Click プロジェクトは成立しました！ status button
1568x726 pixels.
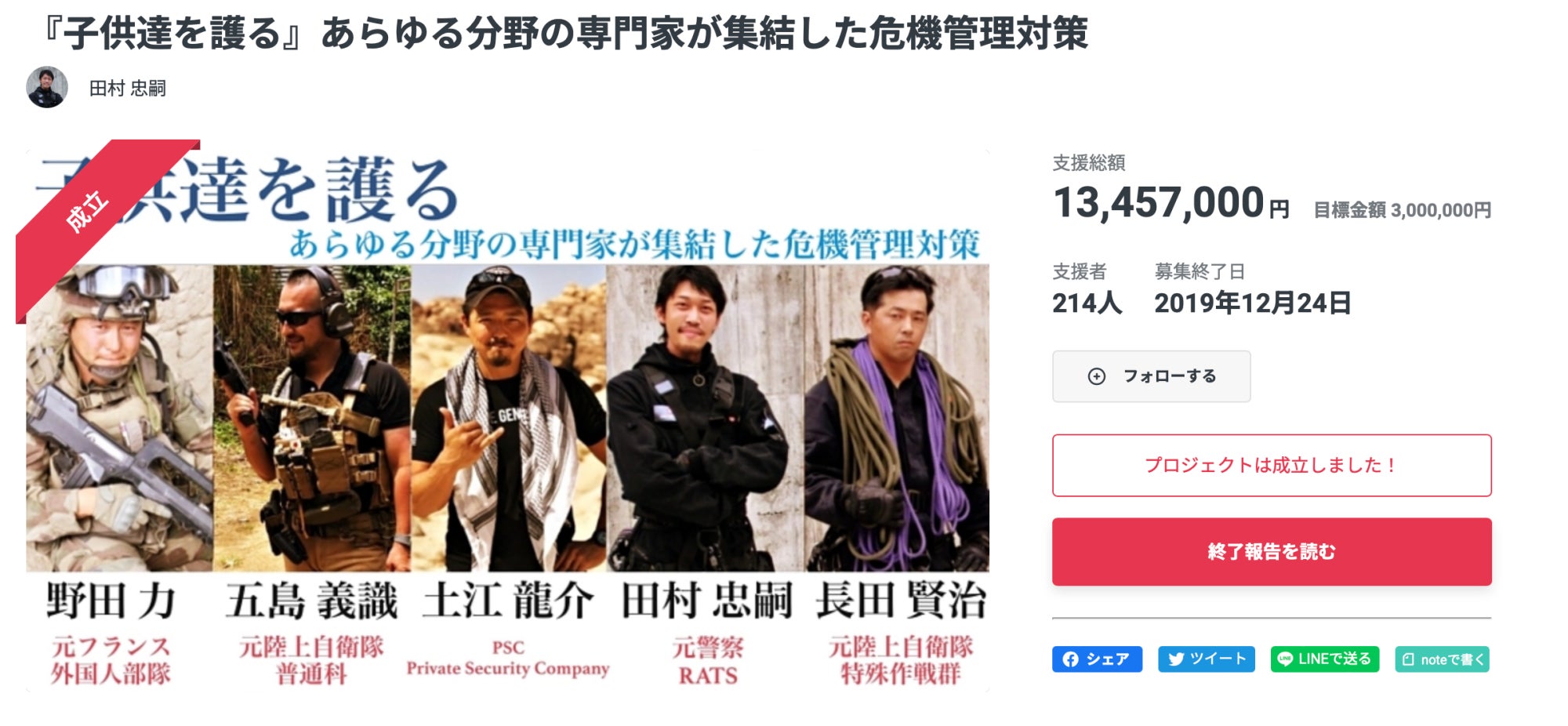1272,465
